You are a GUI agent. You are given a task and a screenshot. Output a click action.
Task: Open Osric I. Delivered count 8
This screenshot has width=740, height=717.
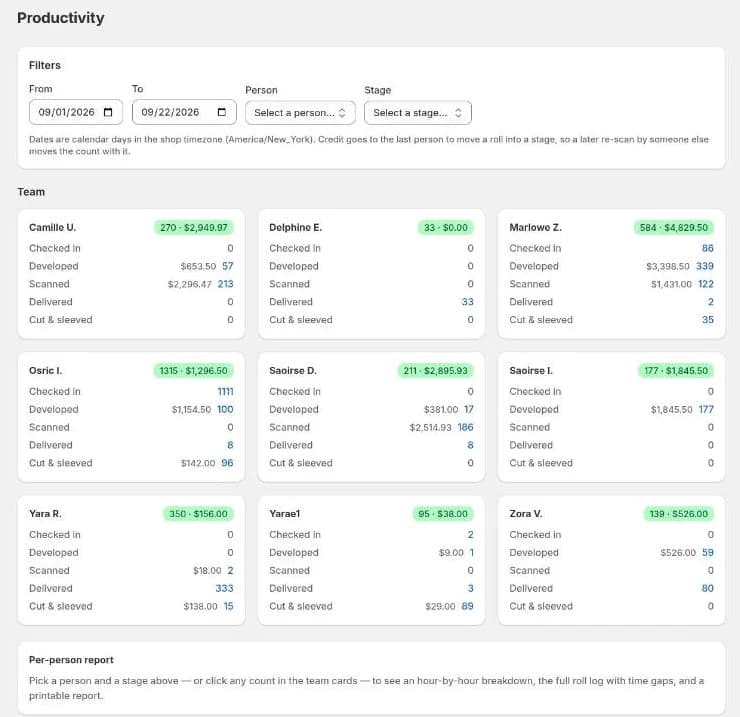230,446
